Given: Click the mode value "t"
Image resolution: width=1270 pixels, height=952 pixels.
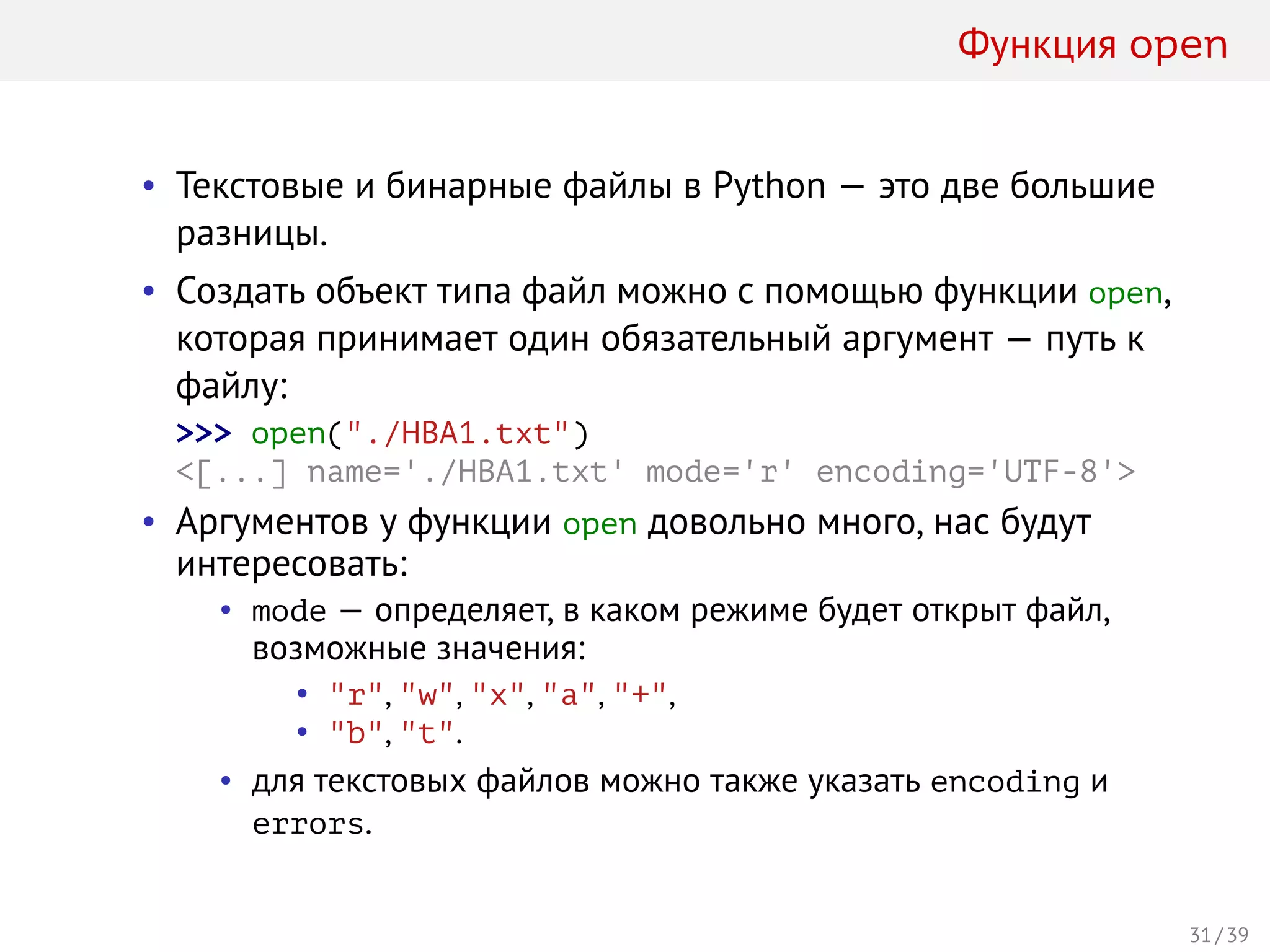Looking at the screenshot, I should click(428, 733).
